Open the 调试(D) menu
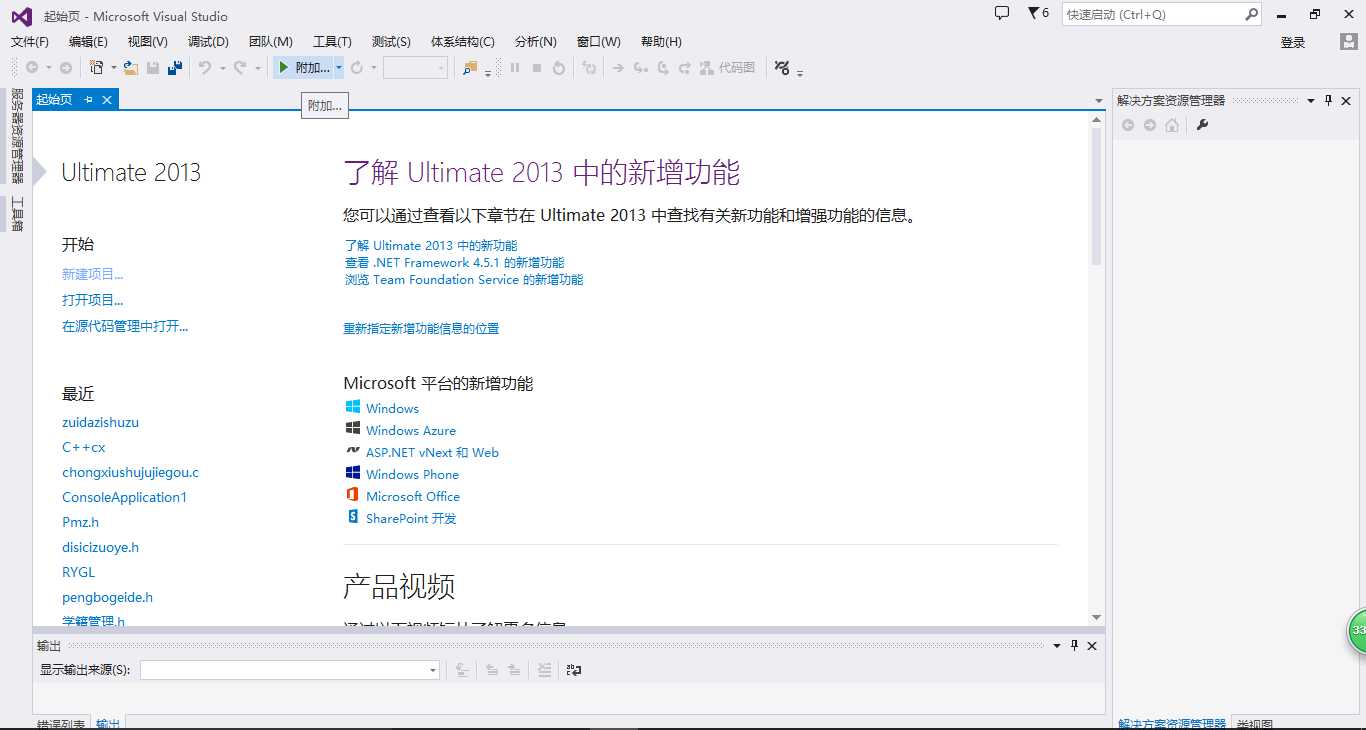This screenshot has height=730, width=1366. pos(208,41)
